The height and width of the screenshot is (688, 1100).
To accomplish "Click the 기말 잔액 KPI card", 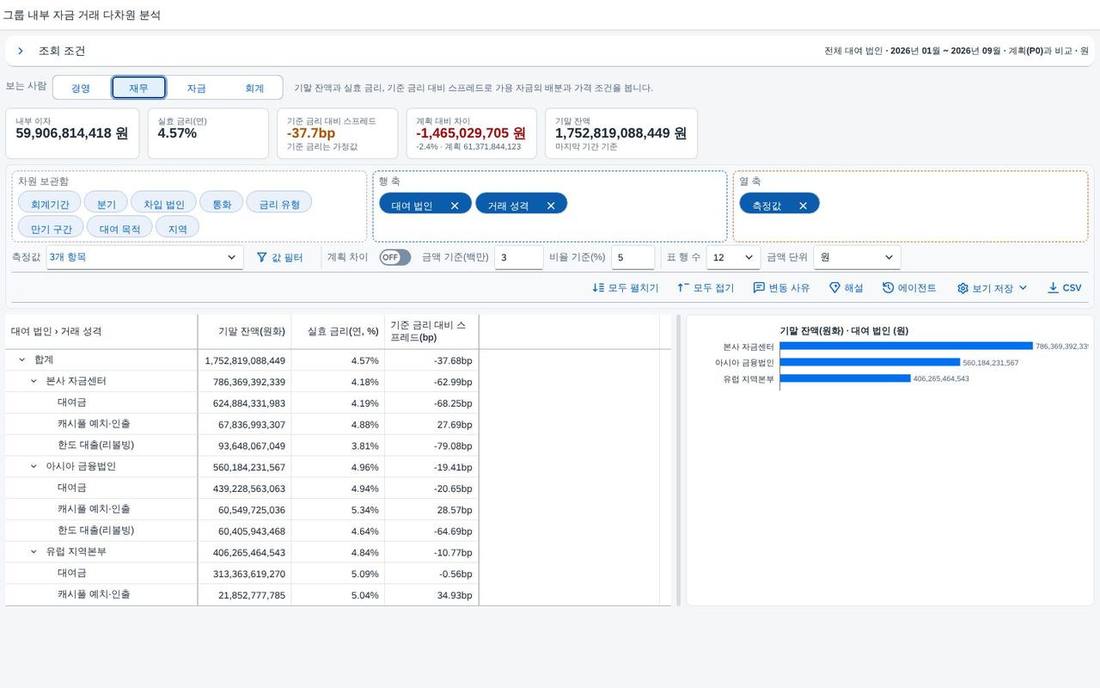I will click(621, 133).
